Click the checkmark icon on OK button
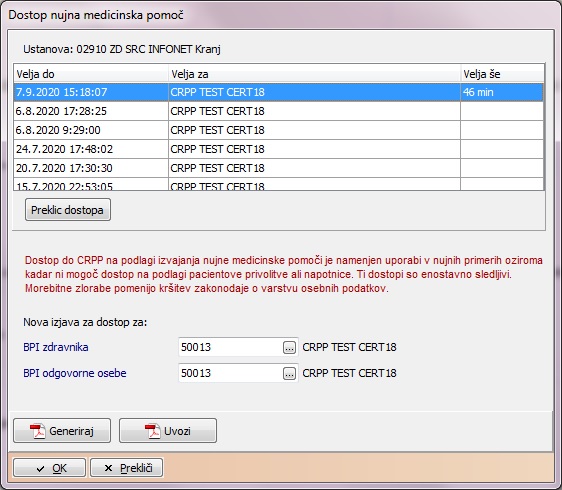The width and height of the screenshot is (562, 490). 41,468
